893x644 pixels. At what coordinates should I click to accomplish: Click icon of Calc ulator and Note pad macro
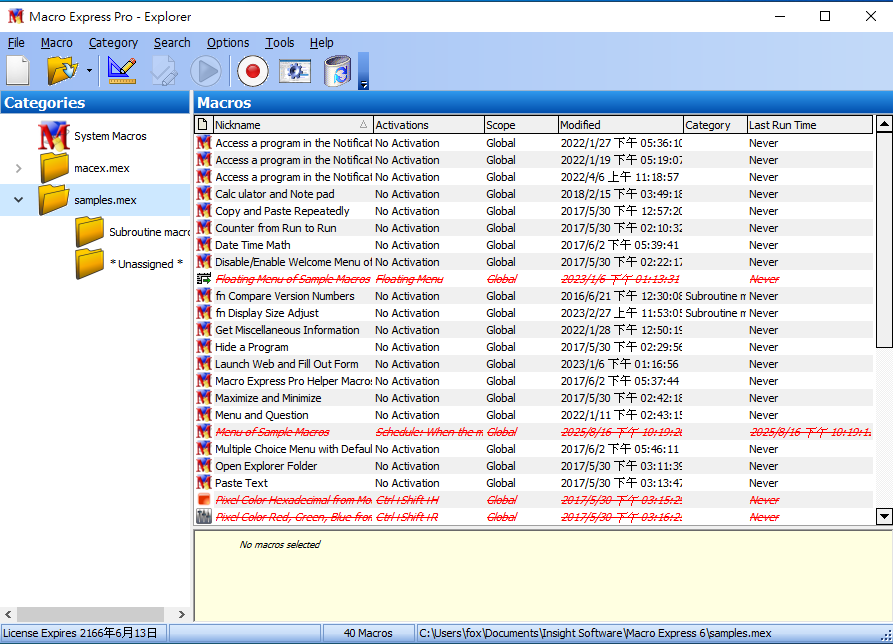(204, 194)
